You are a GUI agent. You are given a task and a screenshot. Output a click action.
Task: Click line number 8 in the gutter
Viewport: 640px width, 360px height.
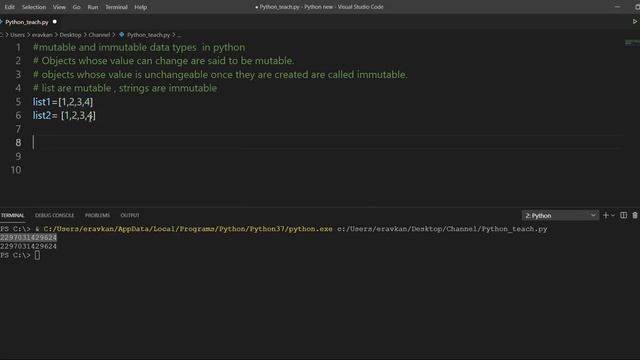18,143
